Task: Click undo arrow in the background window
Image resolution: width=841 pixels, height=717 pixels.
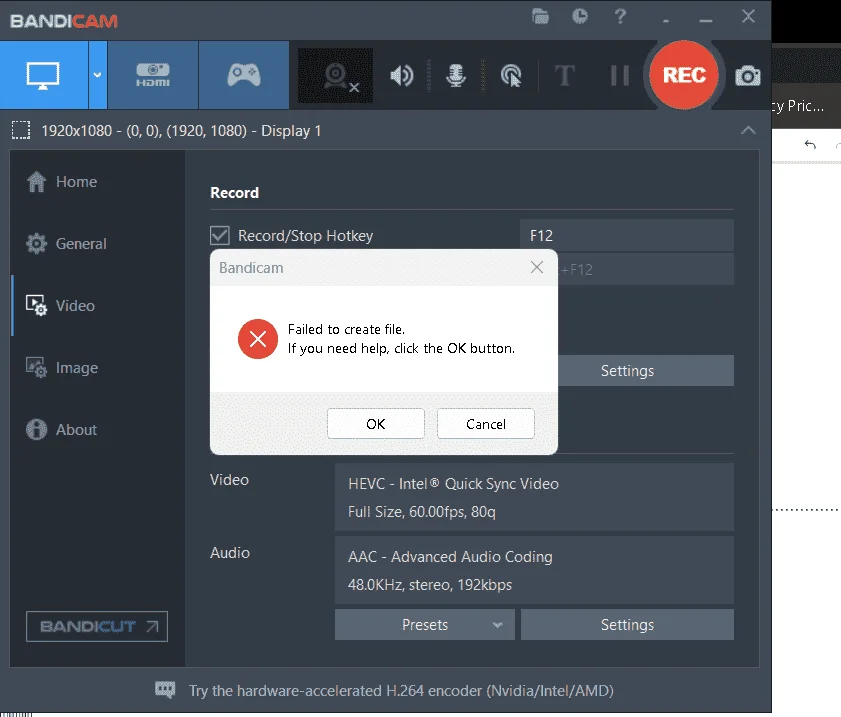Action: (x=810, y=144)
